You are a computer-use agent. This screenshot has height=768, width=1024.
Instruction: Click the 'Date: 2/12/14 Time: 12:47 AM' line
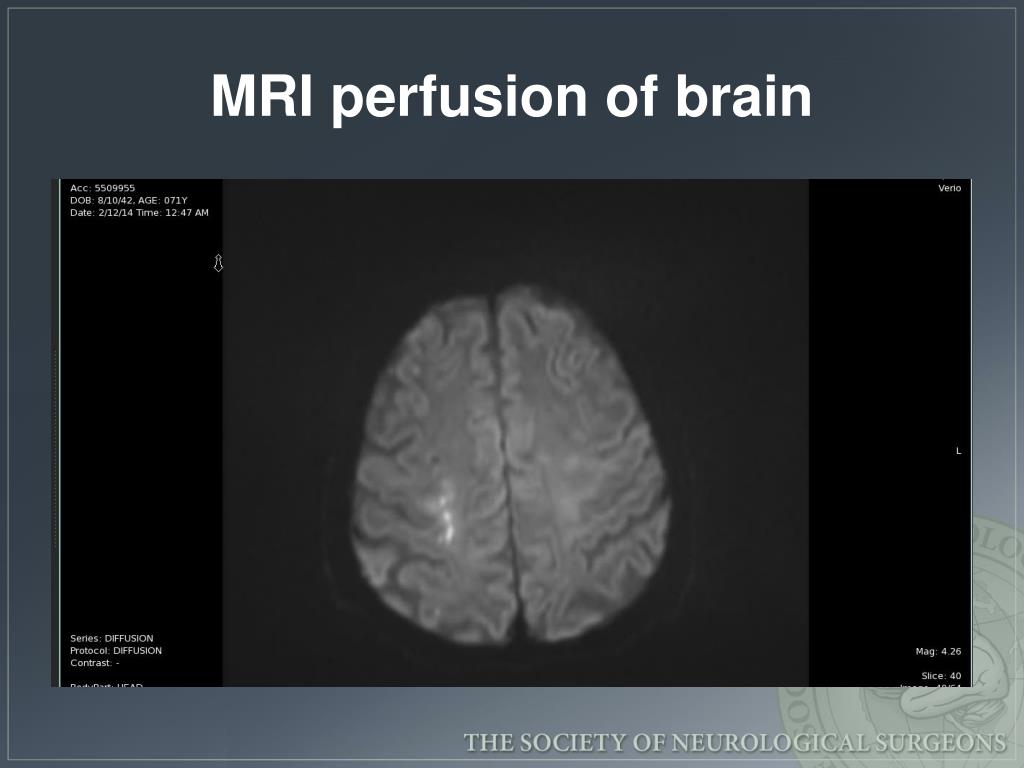point(139,213)
